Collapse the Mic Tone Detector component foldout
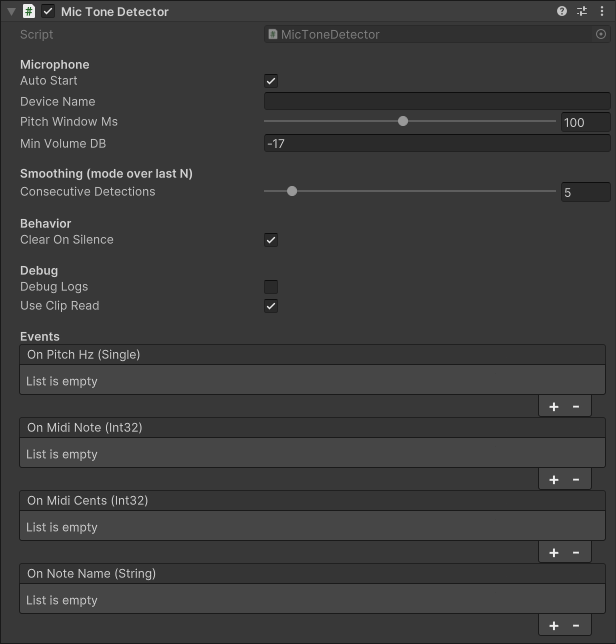This screenshot has width=616, height=644. pyautogui.click(x=11, y=12)
